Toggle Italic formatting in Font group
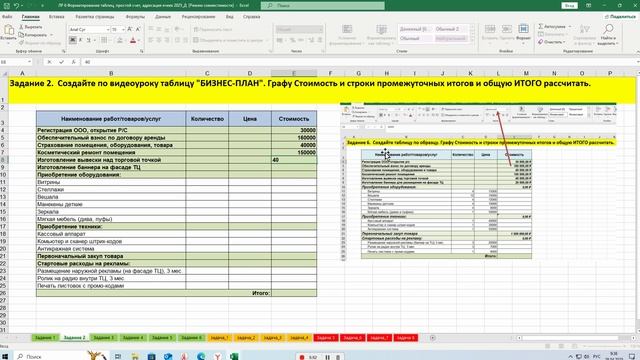The width and height of the screenshot is (640, 360). coord(80,40)
